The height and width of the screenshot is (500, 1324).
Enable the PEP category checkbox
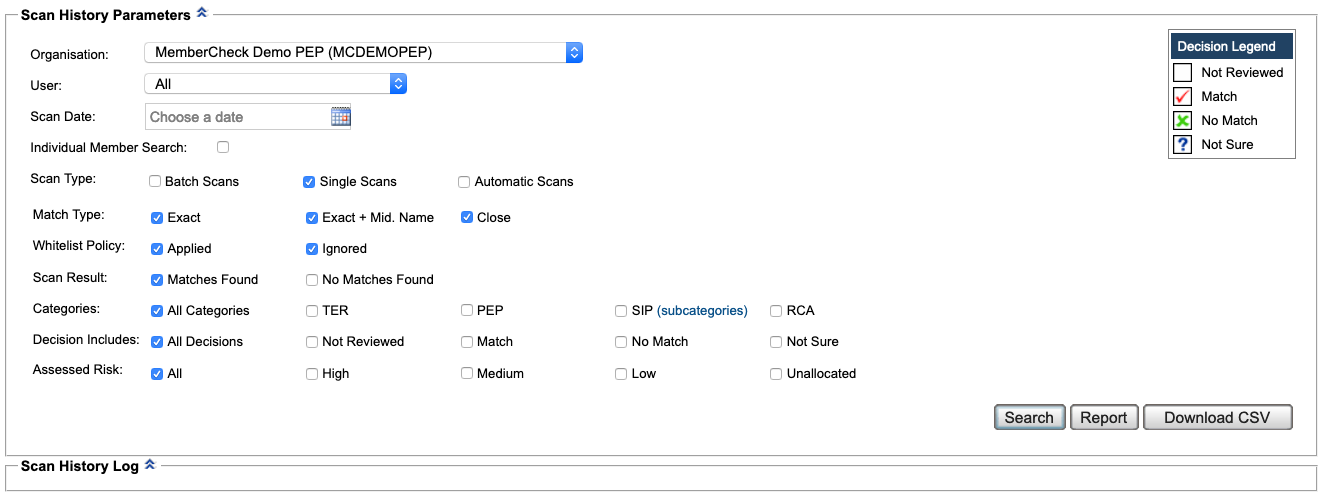pyautogui.click(x=467, y=310)
